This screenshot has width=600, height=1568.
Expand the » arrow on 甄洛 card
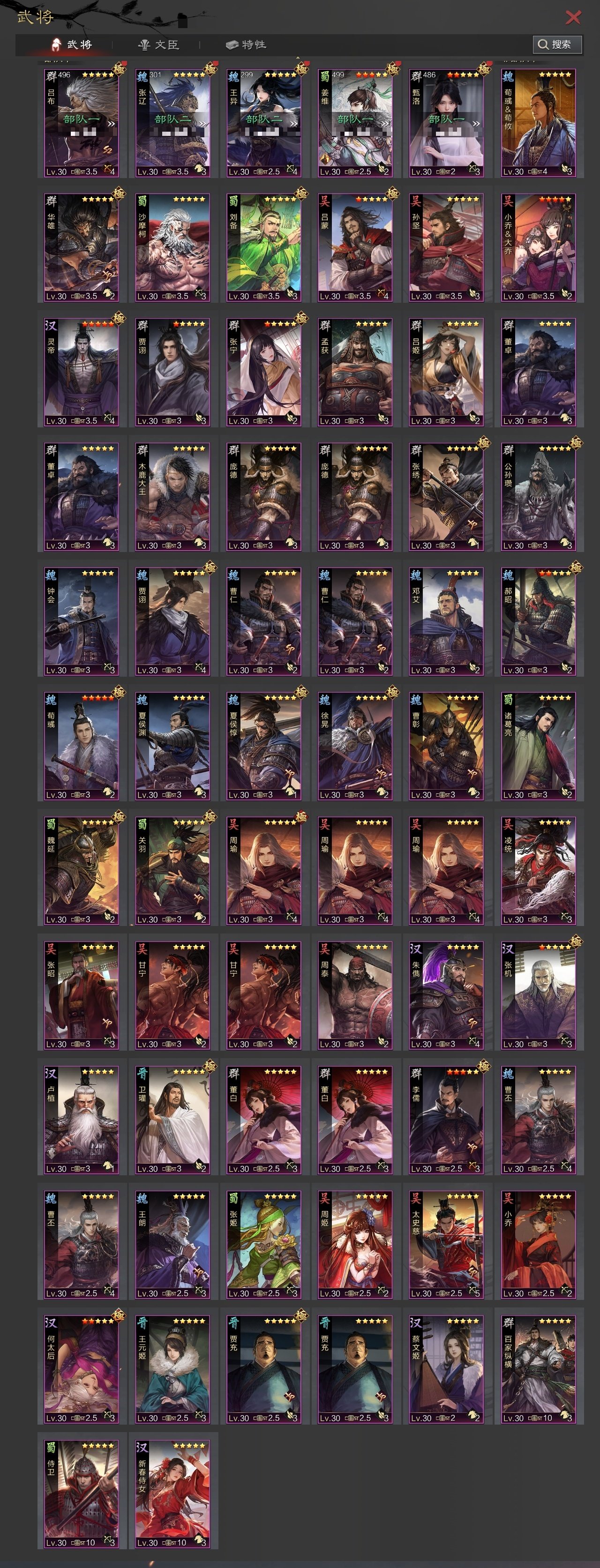476,124
